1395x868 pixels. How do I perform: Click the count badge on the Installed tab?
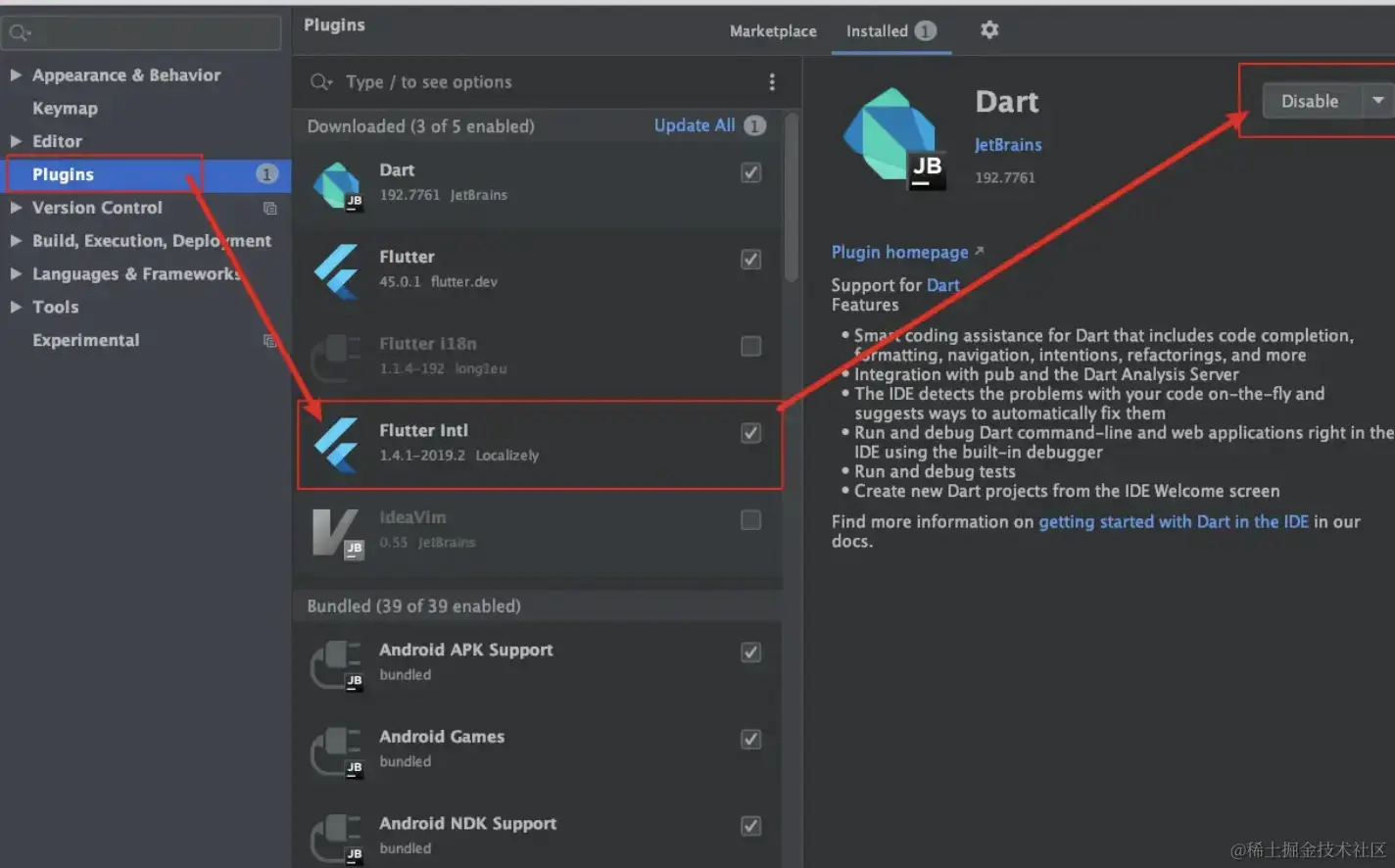[x=925, y=31]
